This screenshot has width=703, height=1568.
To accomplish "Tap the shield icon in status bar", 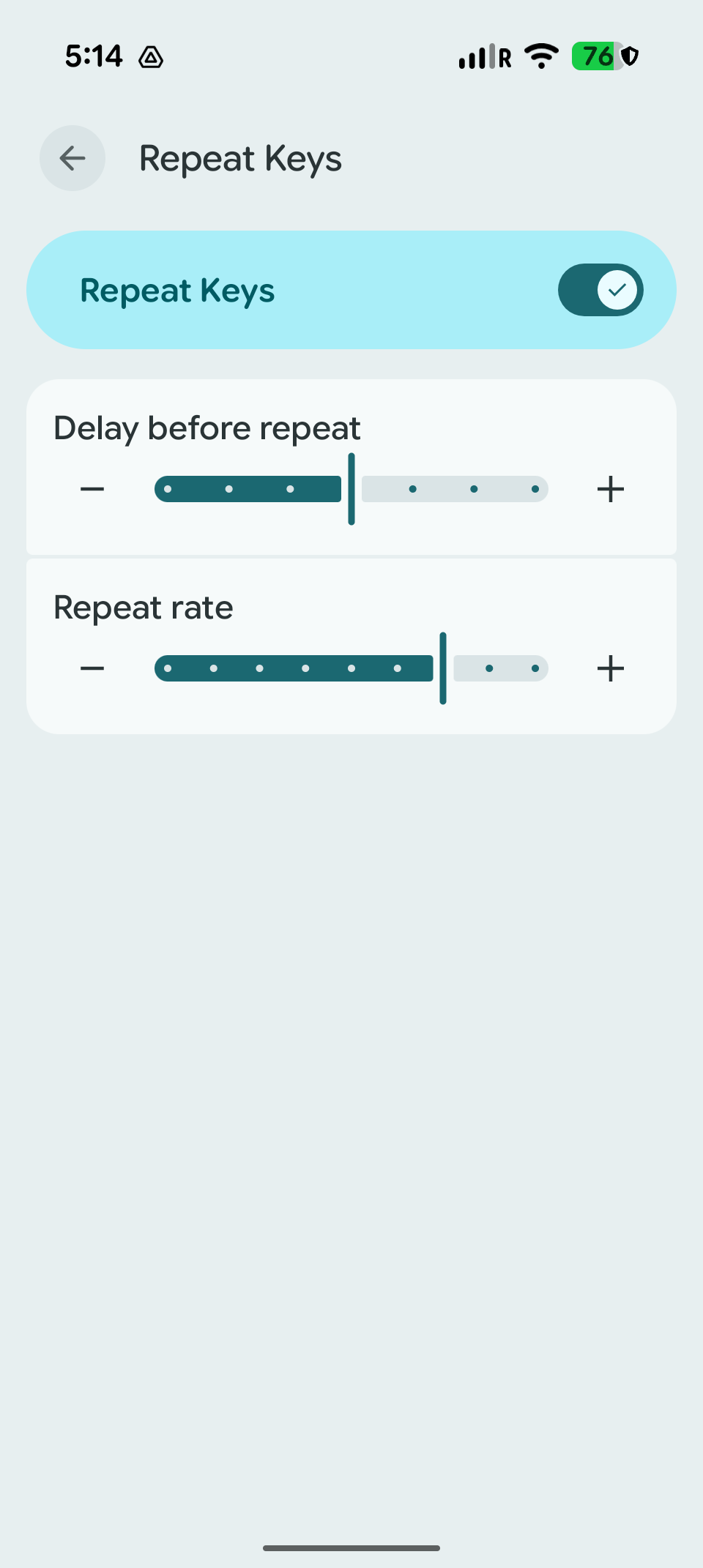I will click(631, 56).
